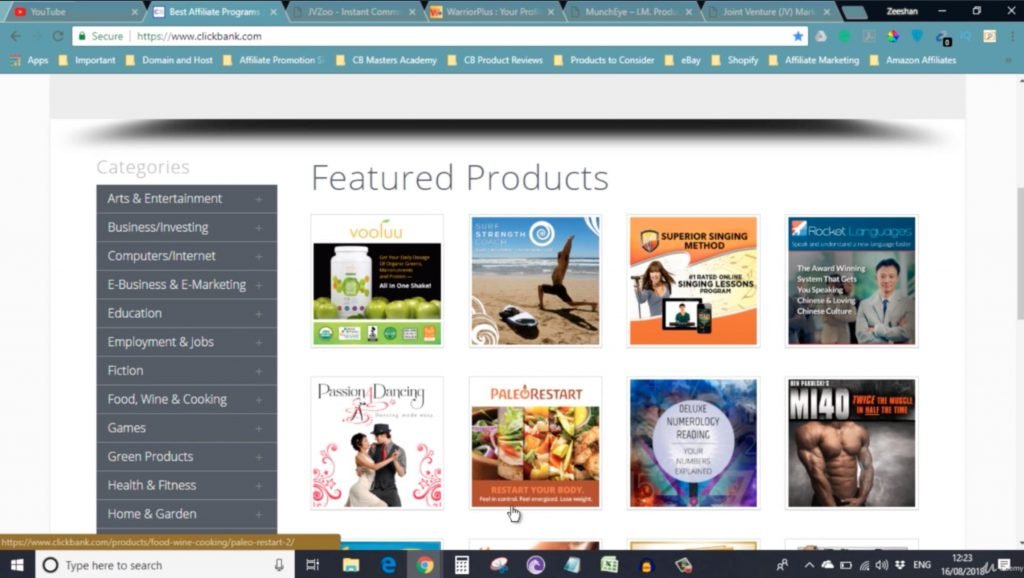Expand the E-Business & E-Marketing category

(x=259, y=285)
